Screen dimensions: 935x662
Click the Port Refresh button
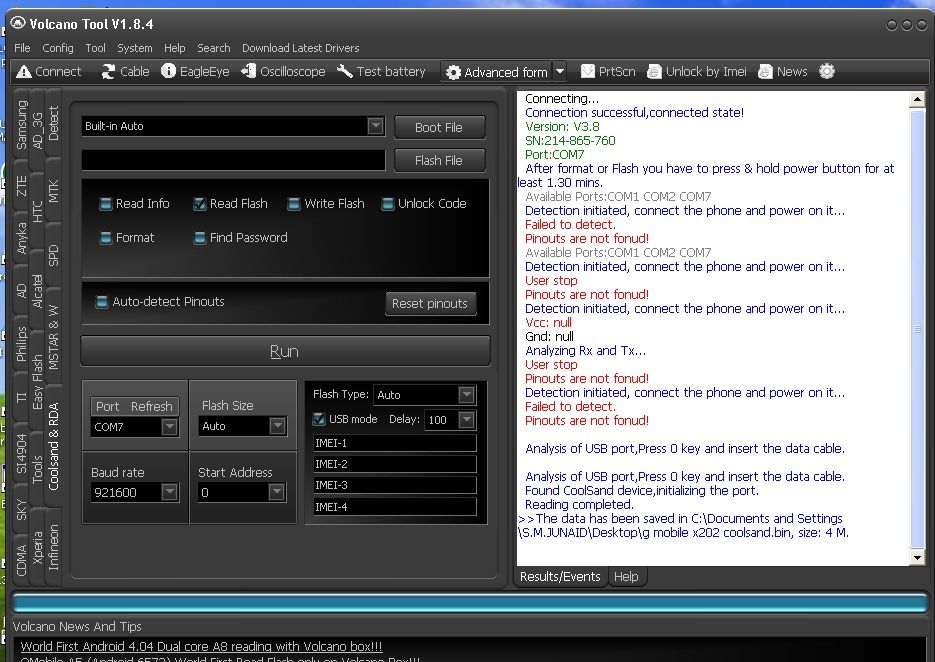click(134, 407)
